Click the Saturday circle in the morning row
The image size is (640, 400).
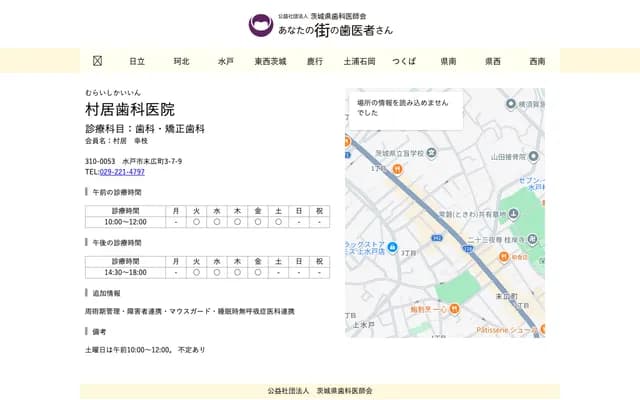278,222
